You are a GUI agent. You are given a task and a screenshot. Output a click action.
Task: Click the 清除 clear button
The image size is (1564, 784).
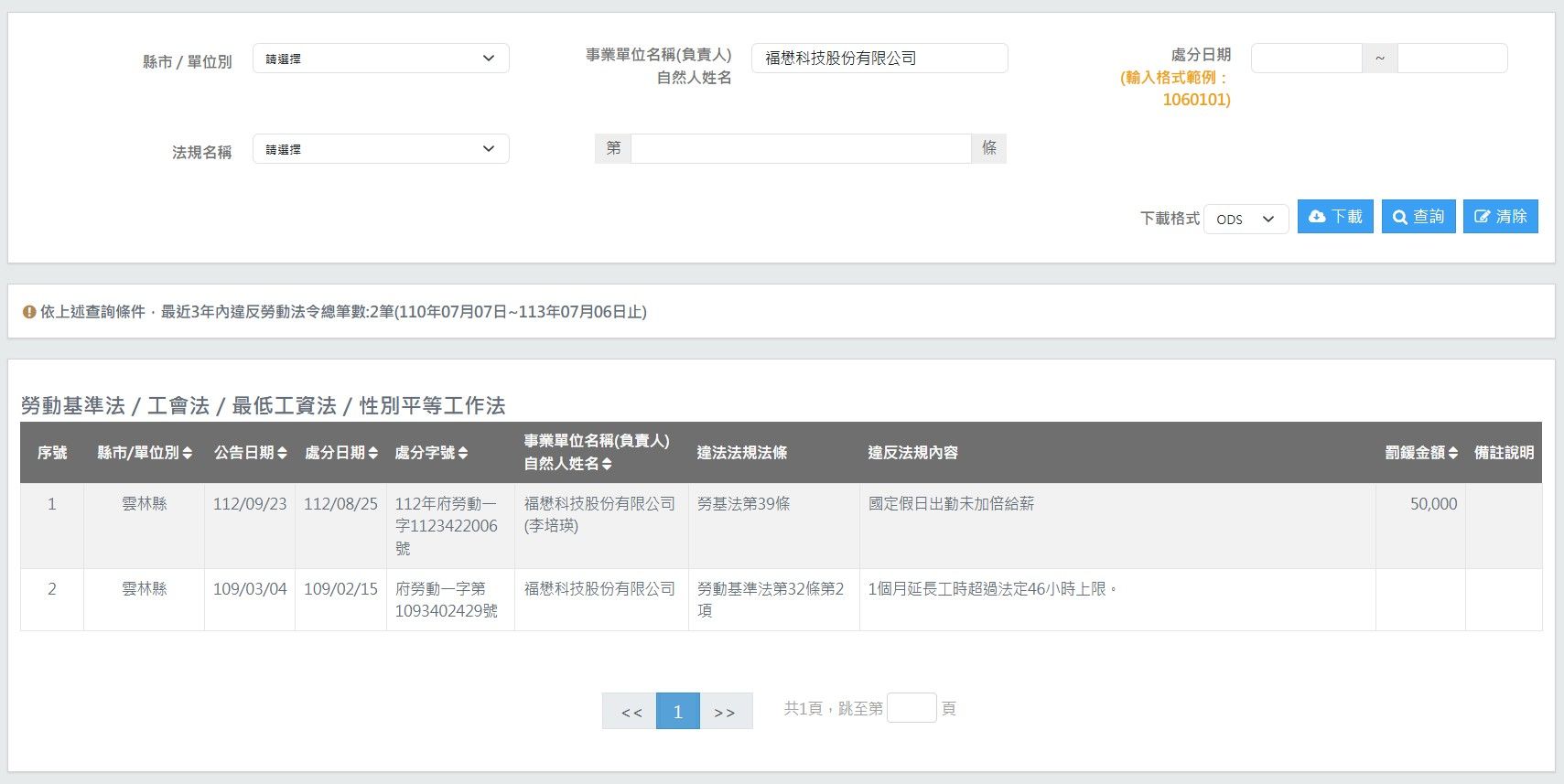[1501, 217]
